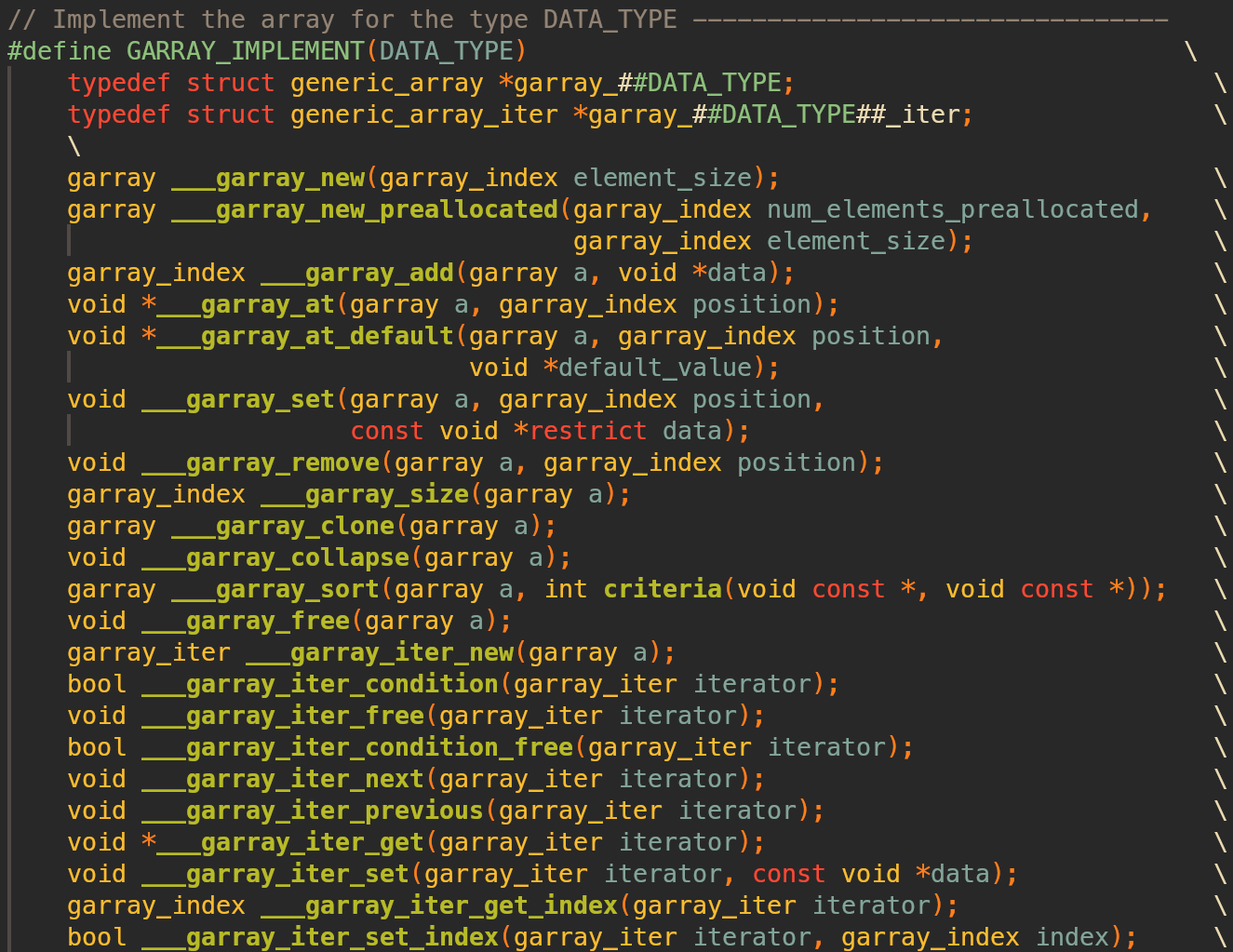Click the #define directive

coord(60,51)
